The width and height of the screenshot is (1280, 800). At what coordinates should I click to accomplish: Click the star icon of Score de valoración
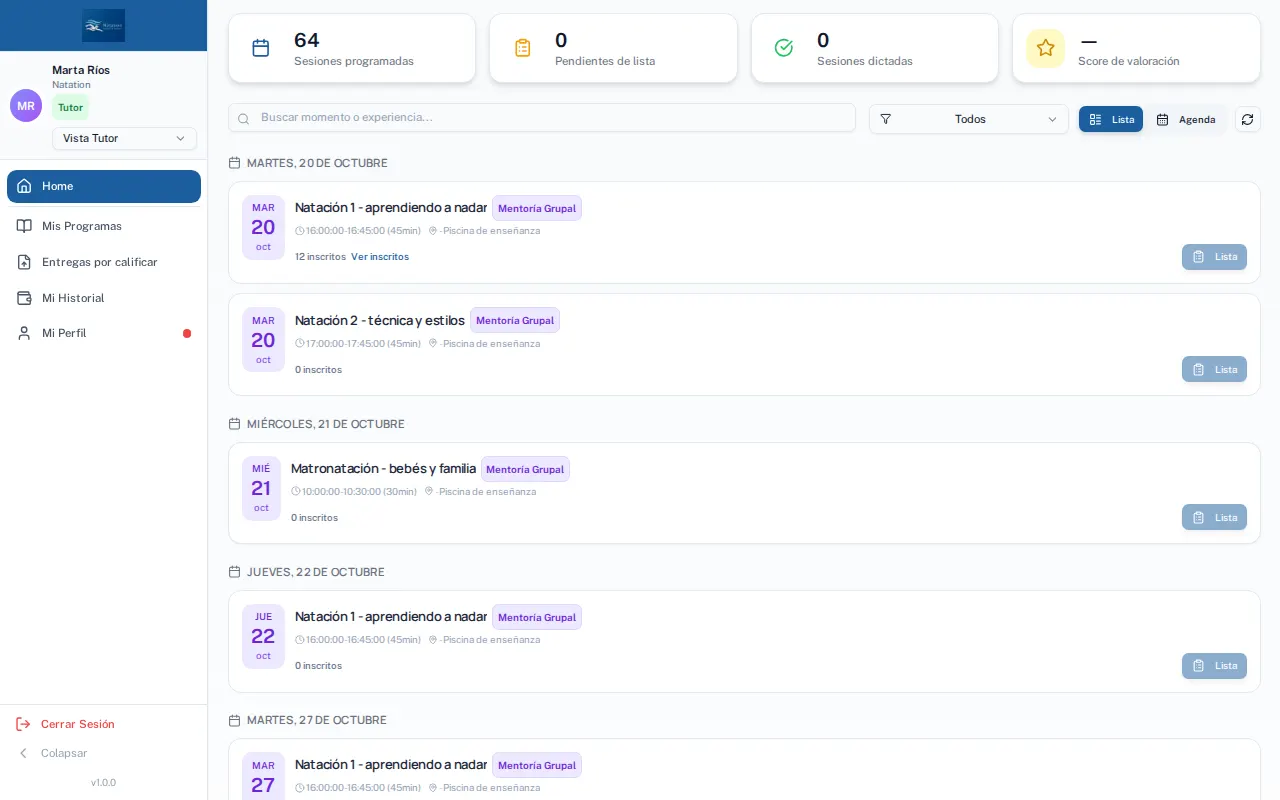pyautogui.click(x=1045, y=48)
